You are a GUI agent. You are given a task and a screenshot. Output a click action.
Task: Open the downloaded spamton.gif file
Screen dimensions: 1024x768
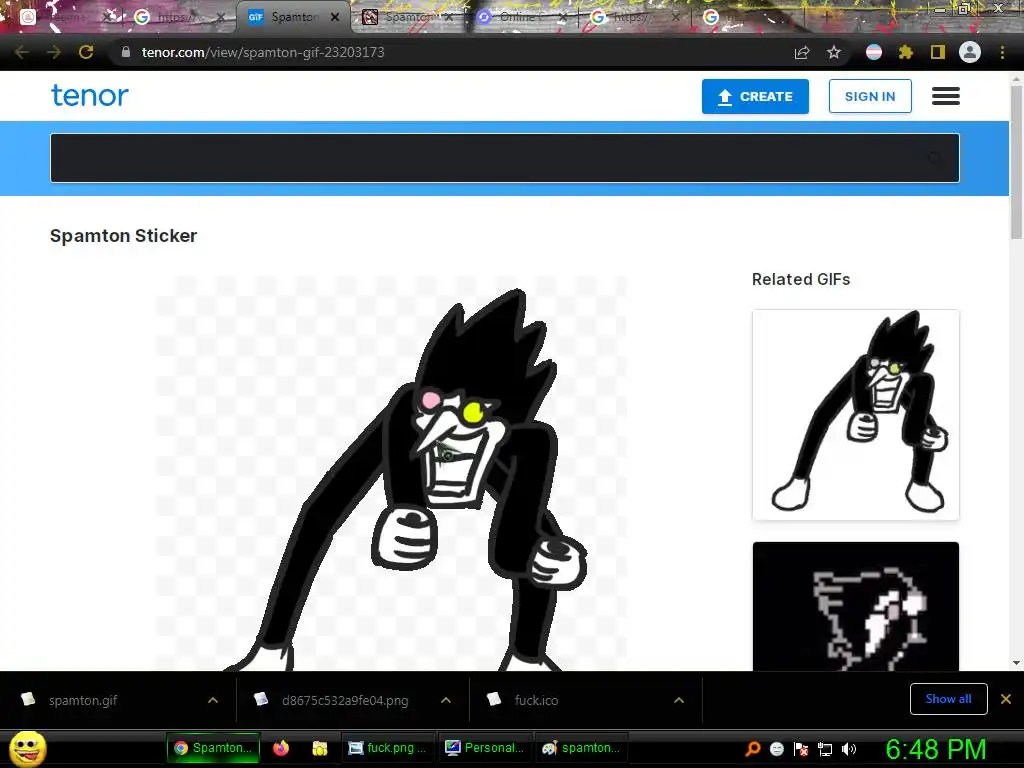pyautogui.click(x=83, y=700)
